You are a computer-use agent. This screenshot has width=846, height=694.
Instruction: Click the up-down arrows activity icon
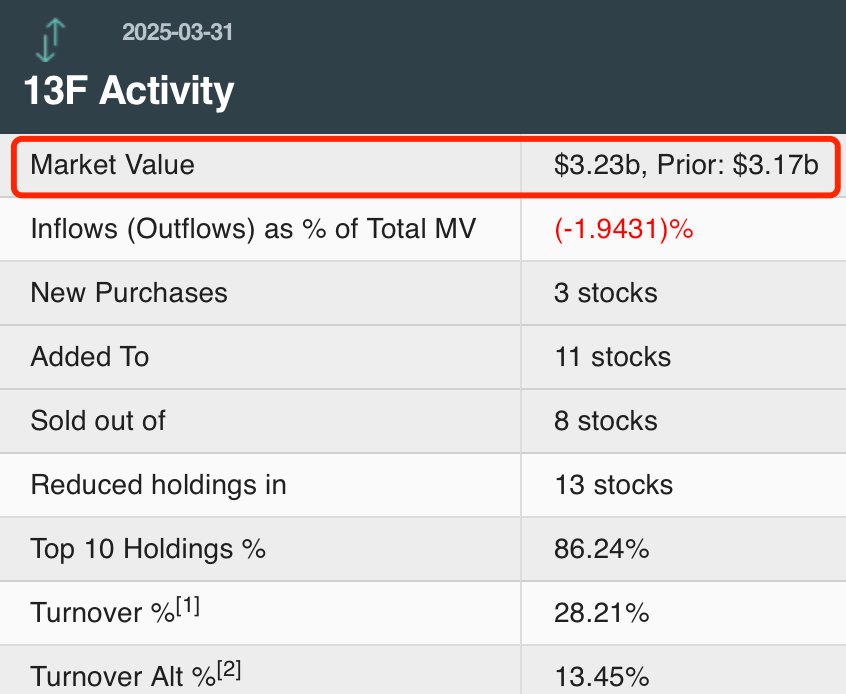click(x=51, y=41)
